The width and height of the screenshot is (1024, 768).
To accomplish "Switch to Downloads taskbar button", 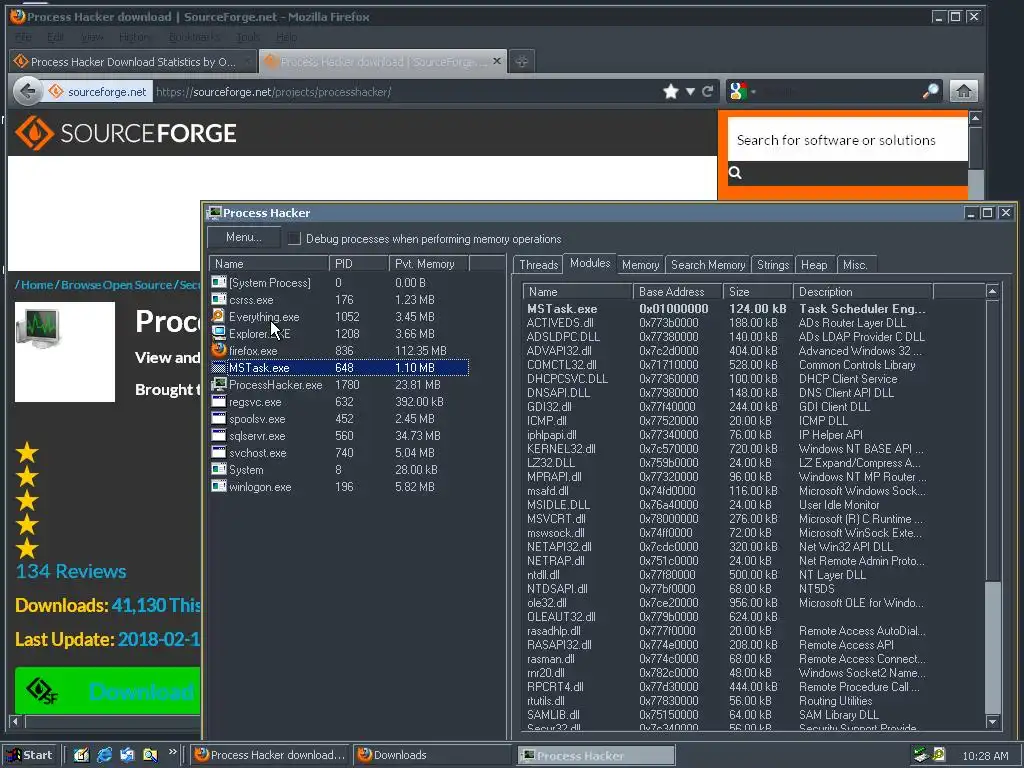I will click(434, 755).
